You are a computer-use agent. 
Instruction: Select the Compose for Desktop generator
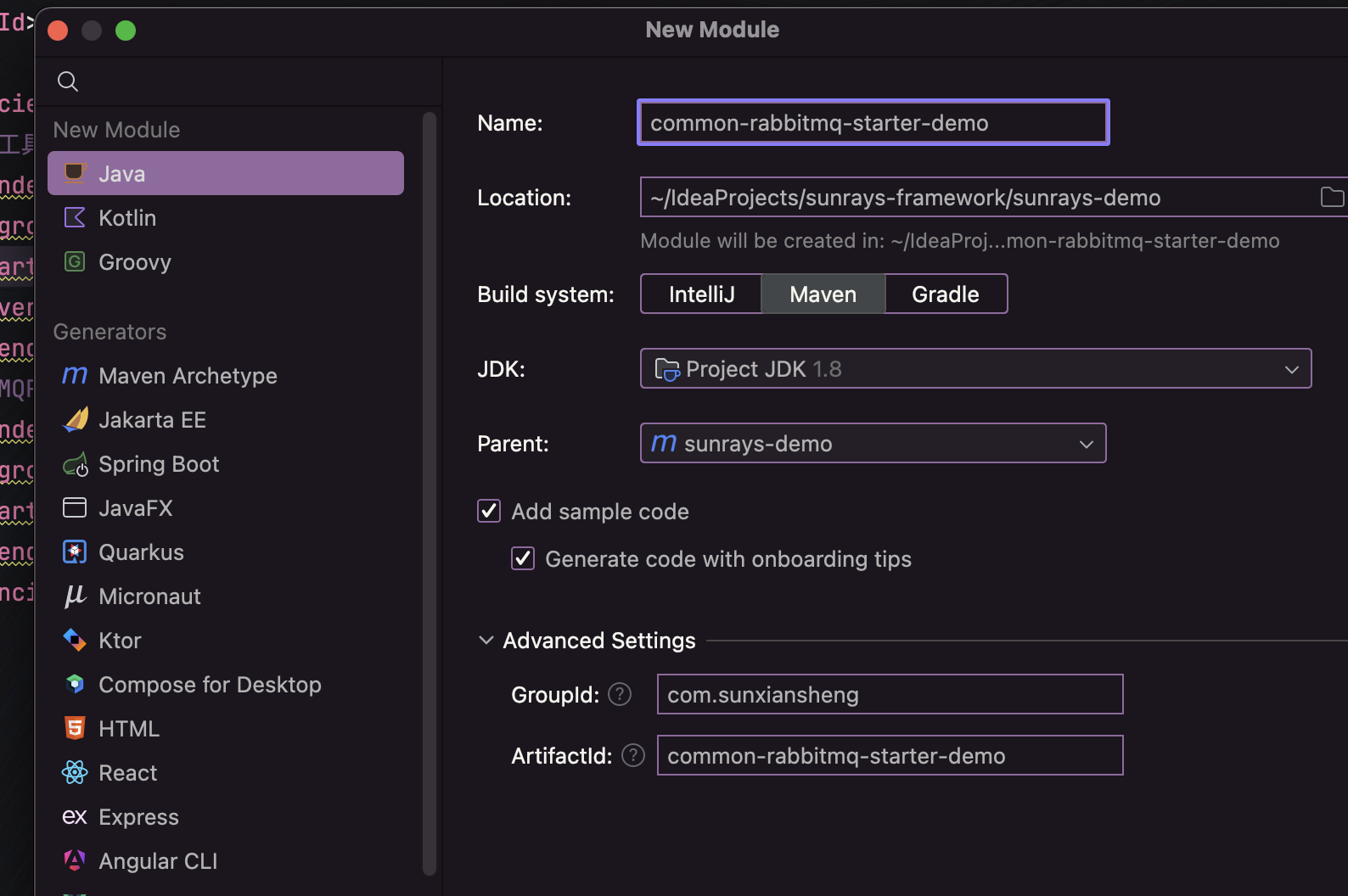pyautogui.click(x=226, y=684)
